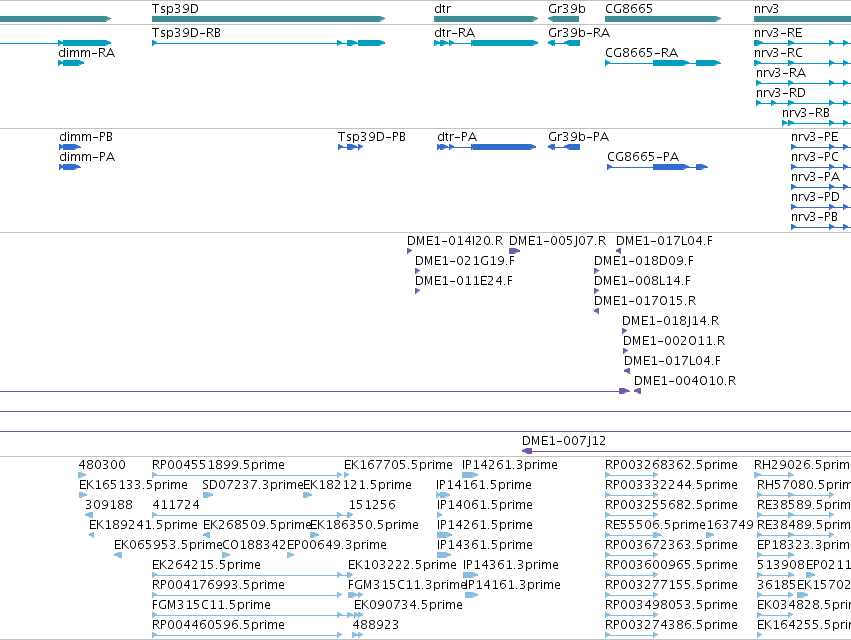Open the DME1-007J12 BAC label

pyautogui.click(x=564, y=441)
